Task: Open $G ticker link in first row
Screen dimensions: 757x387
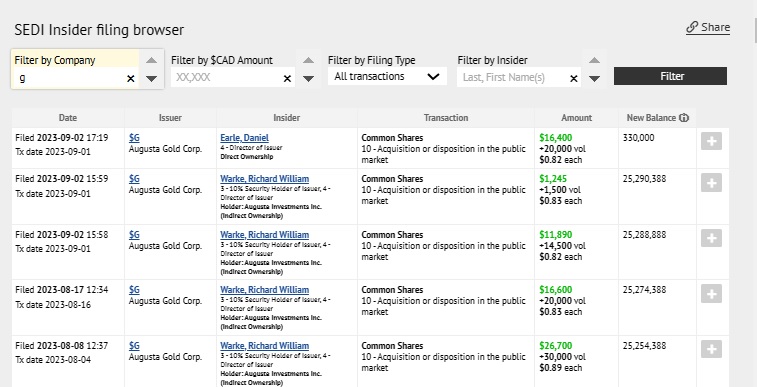Action: pos(134,138)
